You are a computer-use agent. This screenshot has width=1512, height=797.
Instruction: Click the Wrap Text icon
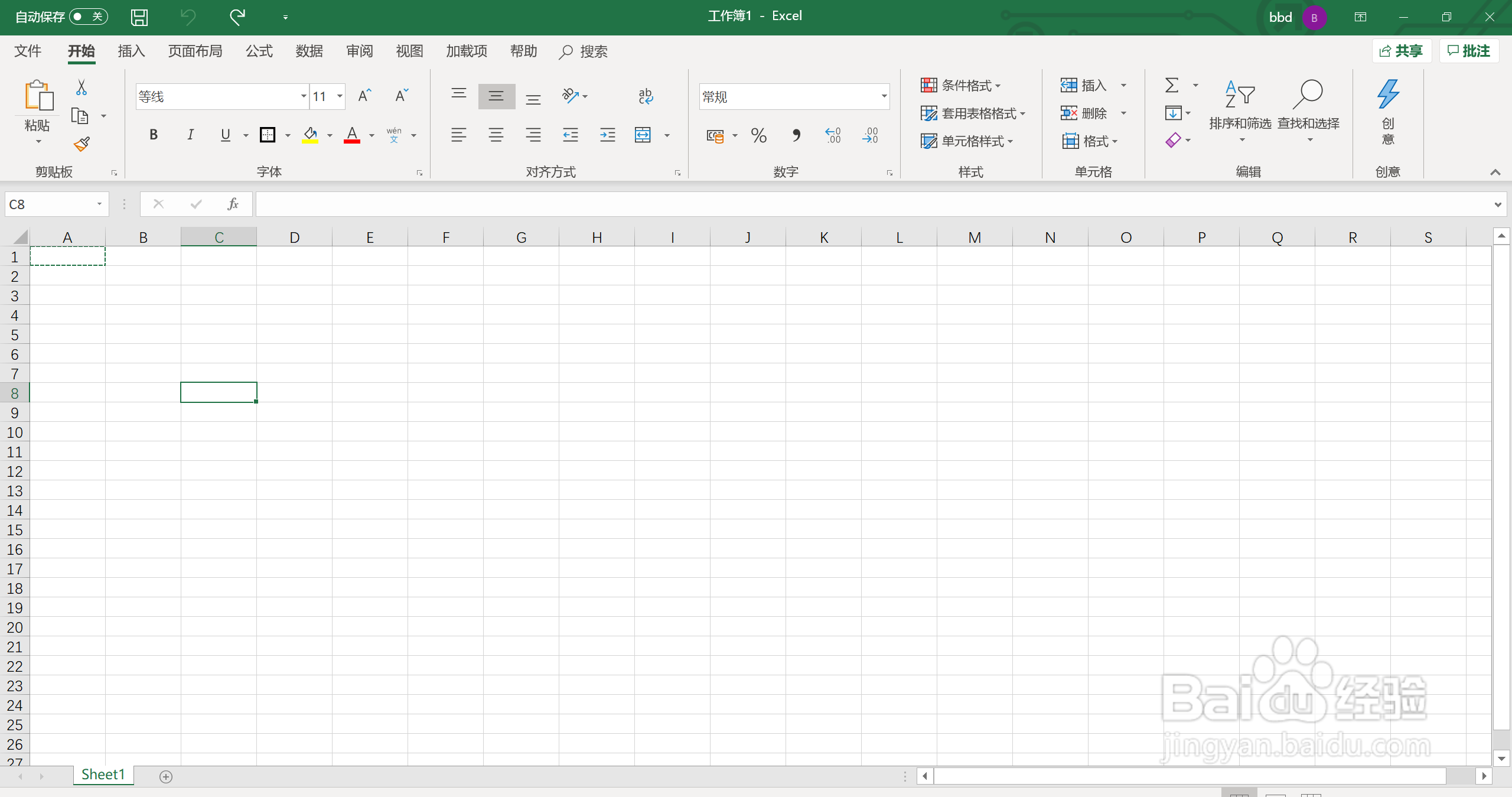pos(646,96)
